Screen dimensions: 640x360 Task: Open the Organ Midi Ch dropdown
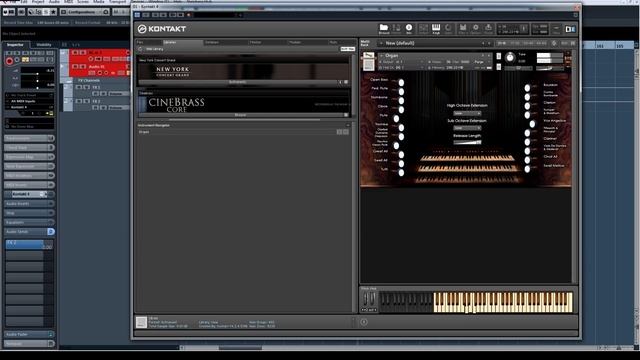(402, 68)
